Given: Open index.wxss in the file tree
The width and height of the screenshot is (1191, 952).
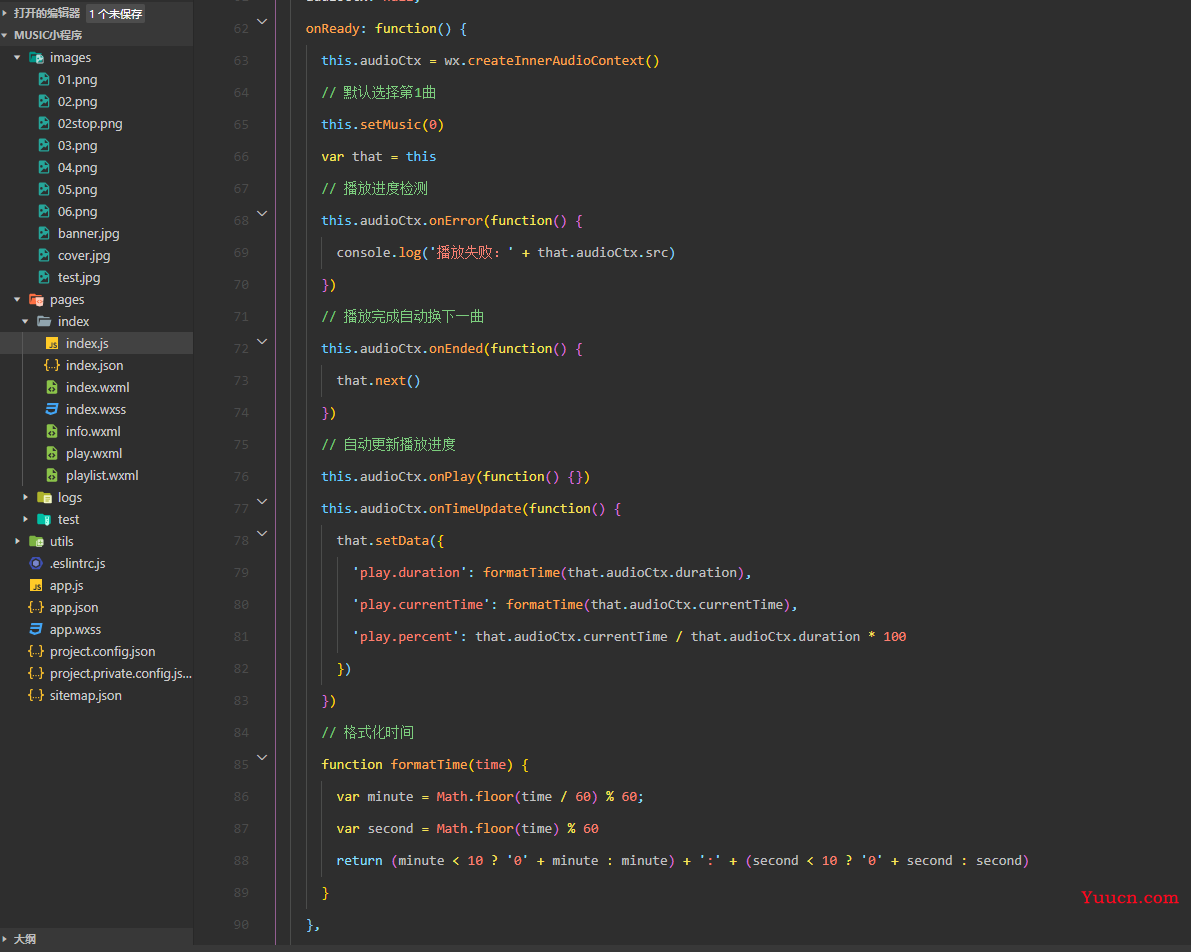Looking at the screenshot, I should tap(96, 410).
